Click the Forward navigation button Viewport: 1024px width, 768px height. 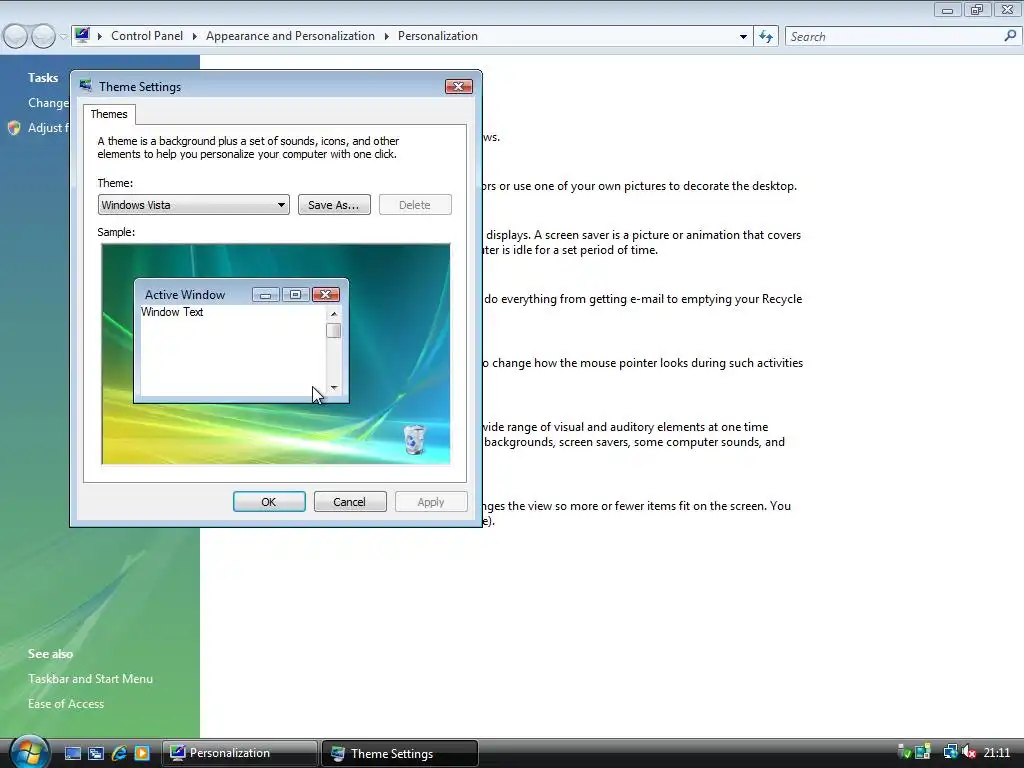click(43, 37)
